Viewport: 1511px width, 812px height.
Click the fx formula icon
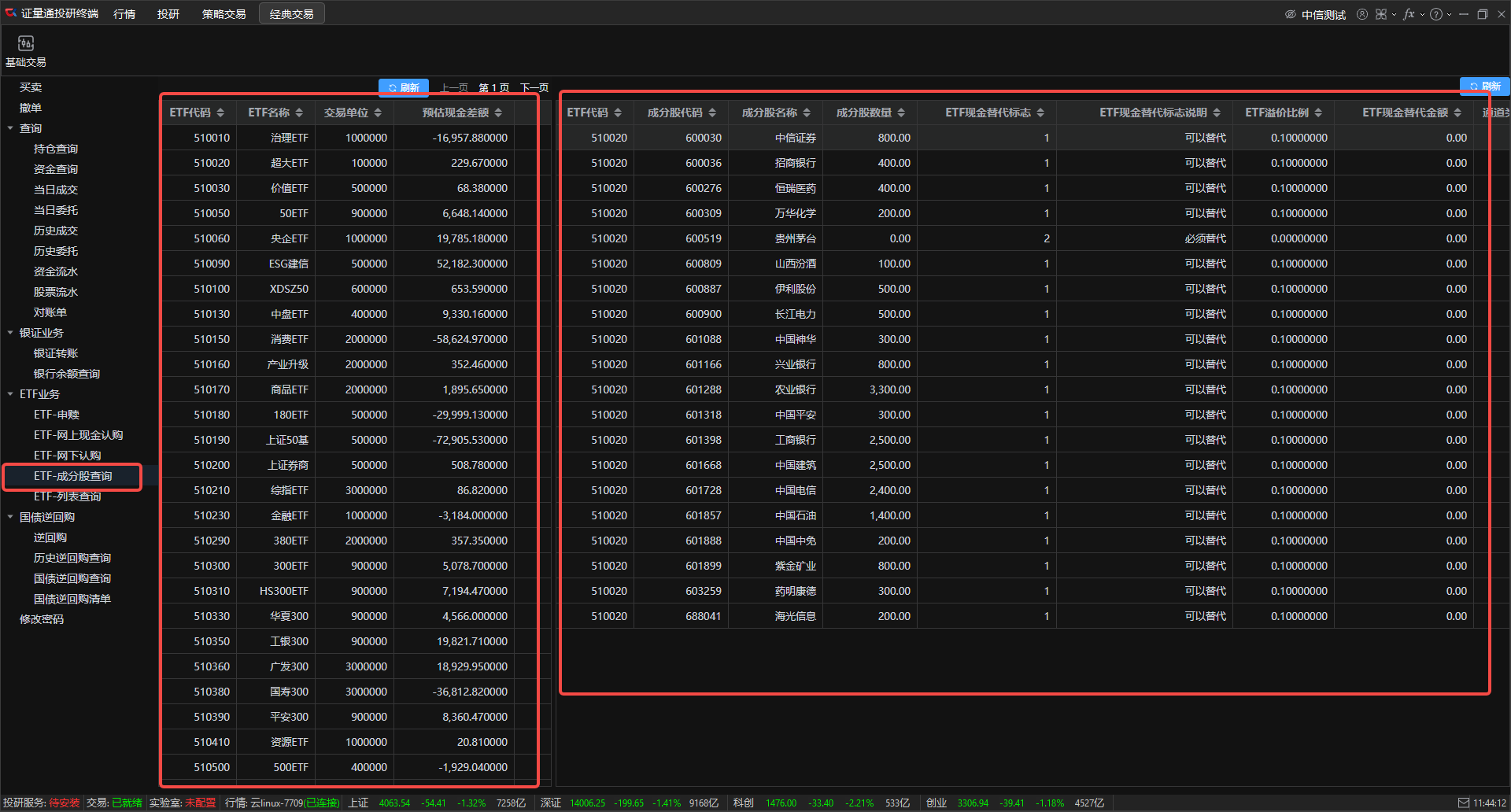[x=1409, y=14]
